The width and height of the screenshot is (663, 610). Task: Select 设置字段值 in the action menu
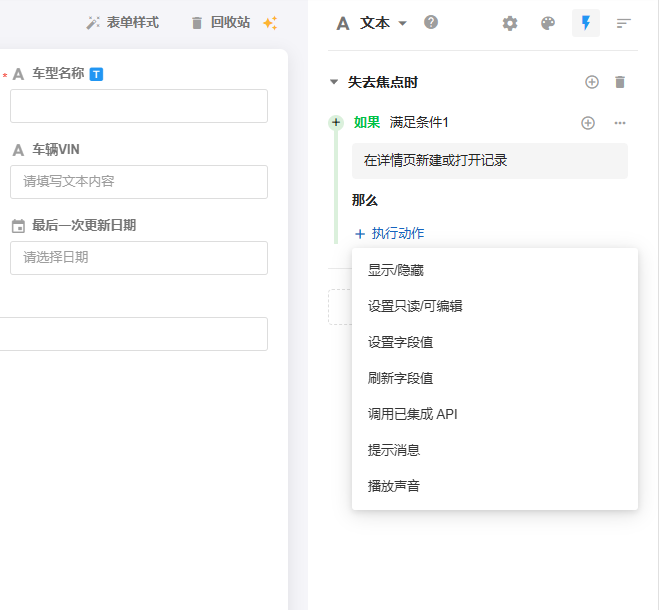point(400,342)
